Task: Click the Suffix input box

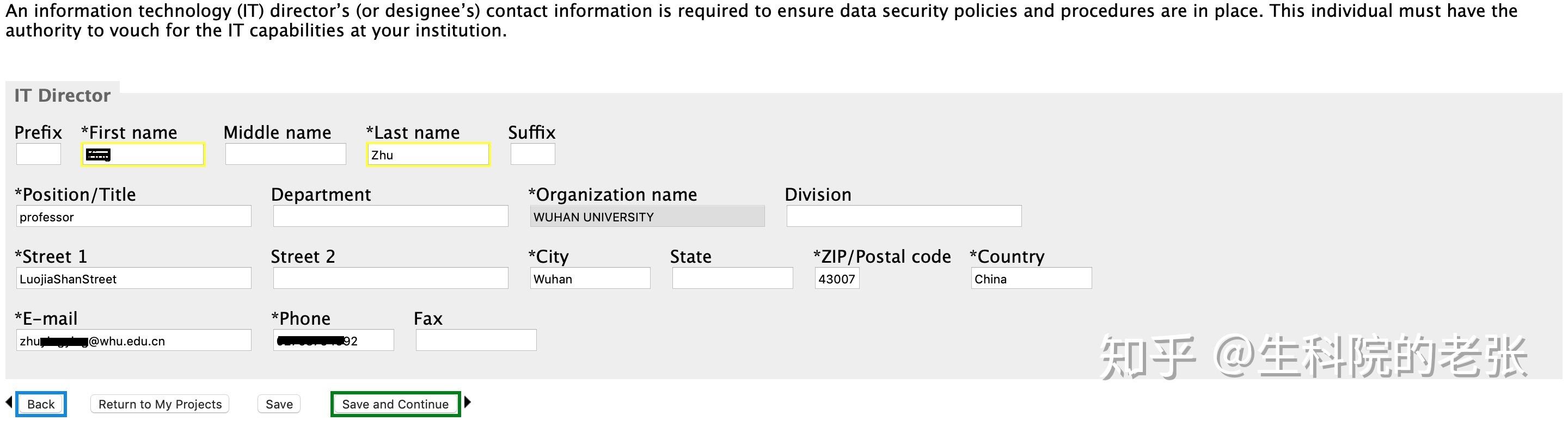Action: coord(532,154)
